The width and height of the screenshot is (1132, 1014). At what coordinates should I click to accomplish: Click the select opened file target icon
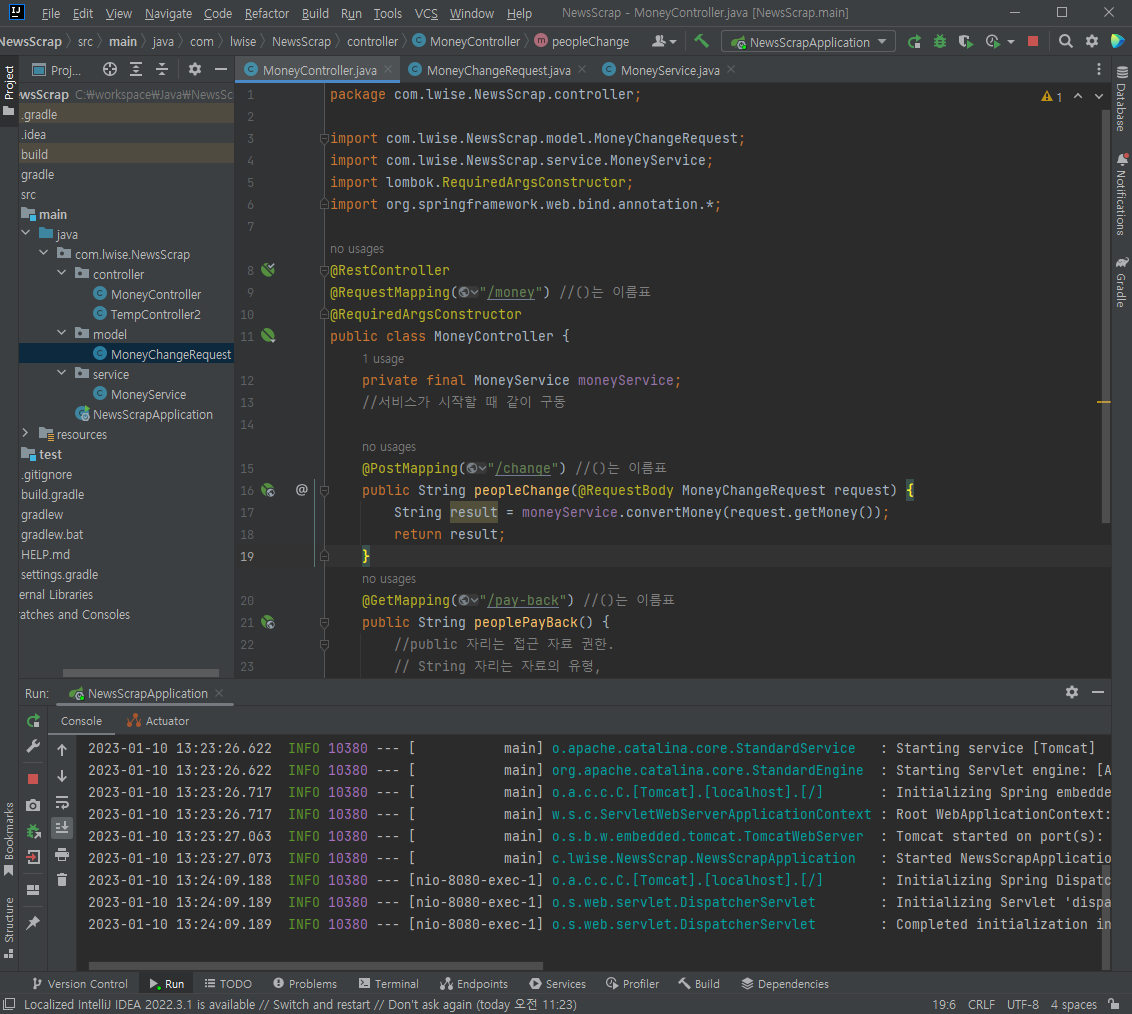pyautogui.click(x=110, y=70)
